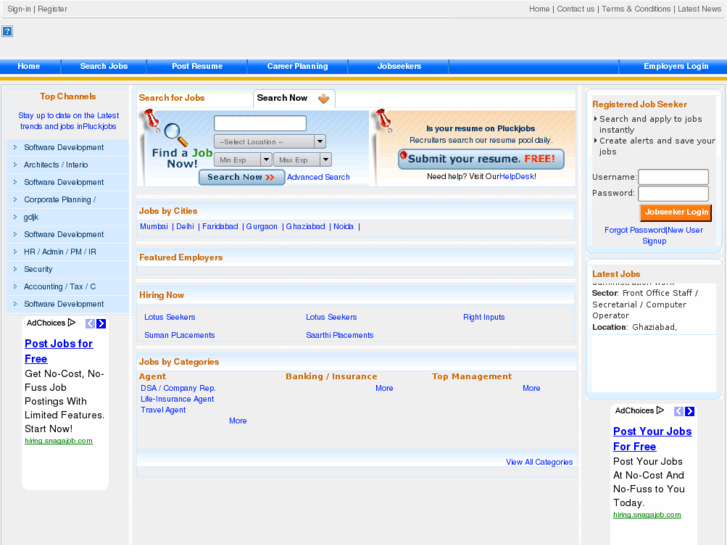Viewport: 727px width, 545px height.
Task: Browse jobs in Faridabad
Action: point(220,226)
